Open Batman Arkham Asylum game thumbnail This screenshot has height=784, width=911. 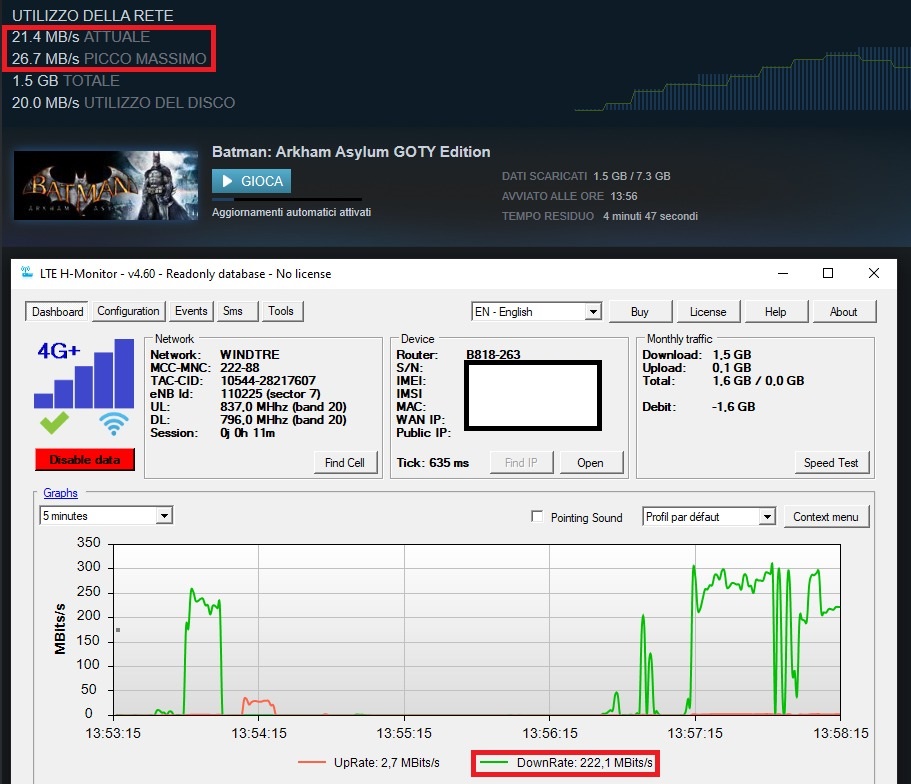coord(106,185)
